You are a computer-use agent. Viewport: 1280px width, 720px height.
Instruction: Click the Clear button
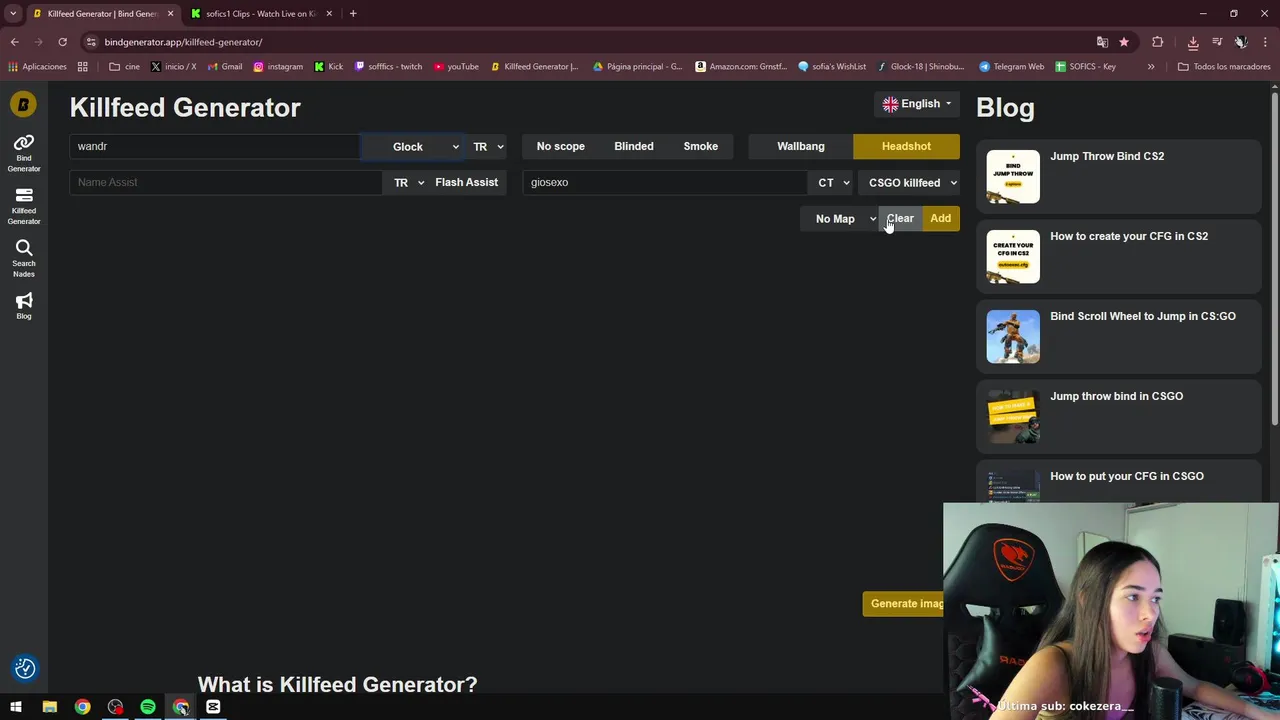point(900,219)
